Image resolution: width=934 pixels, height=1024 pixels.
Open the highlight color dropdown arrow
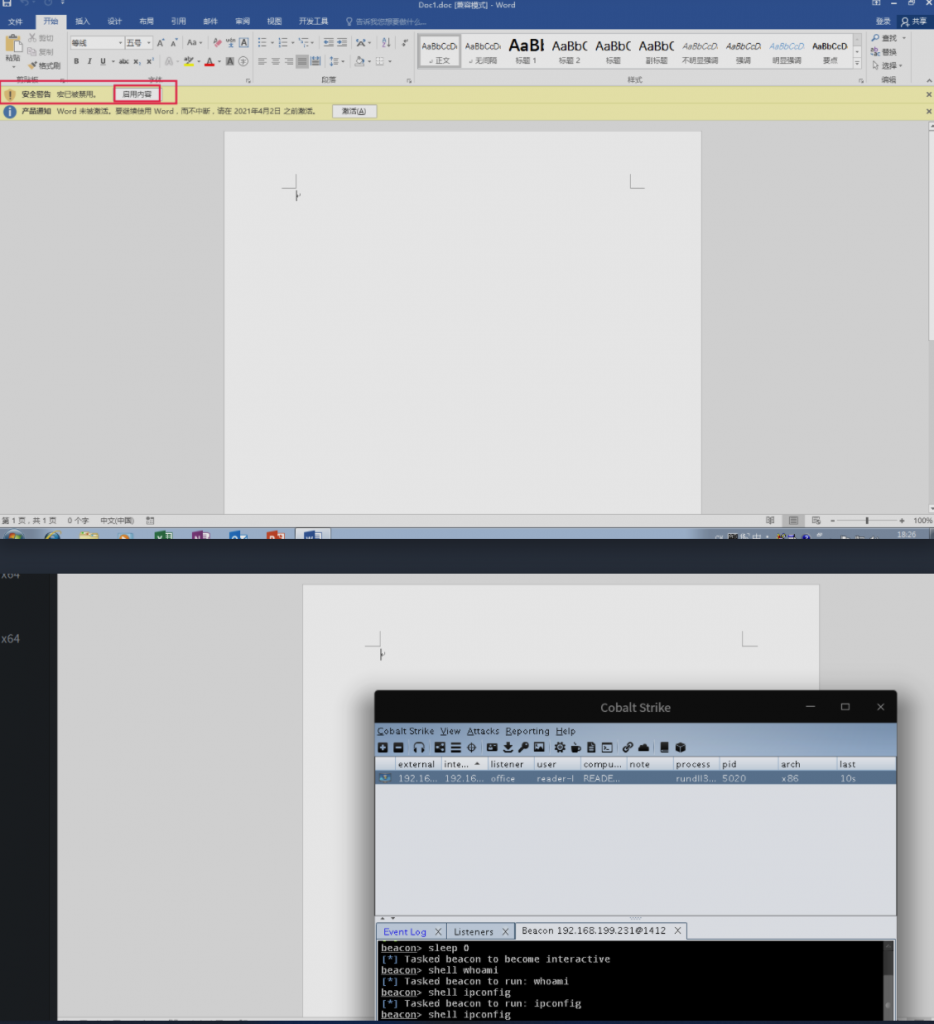pos(199,61)
